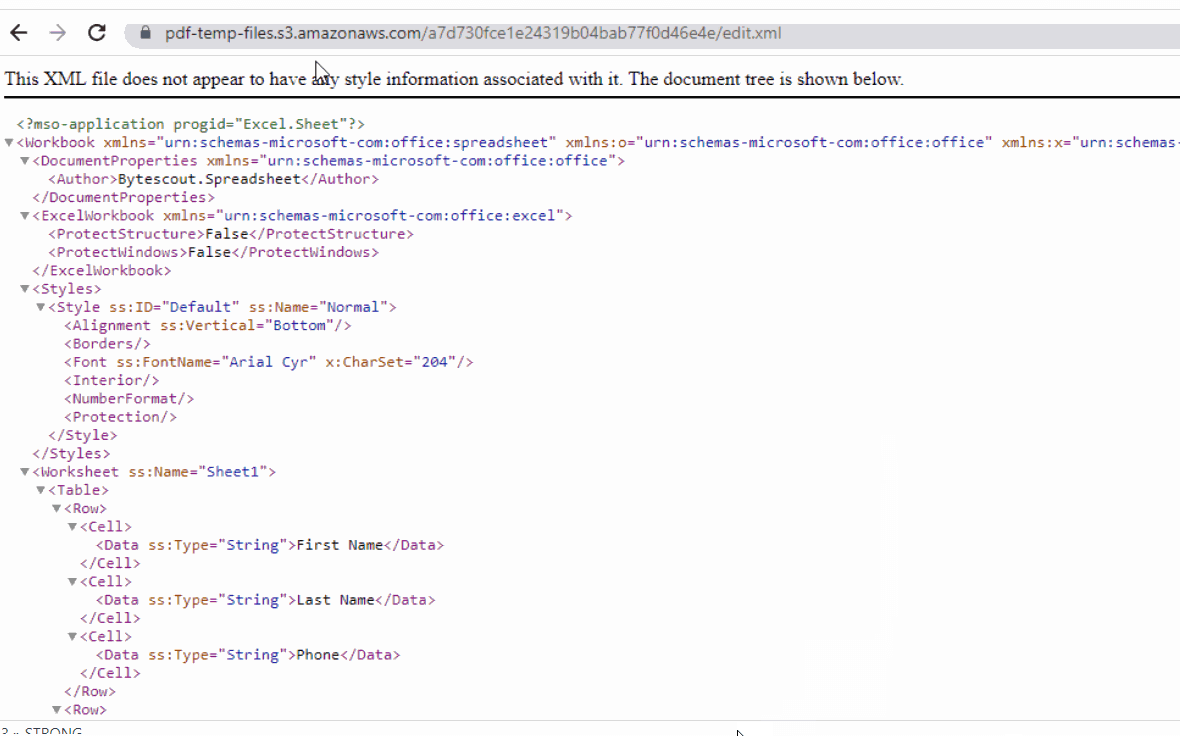
Task: Collapse the Styles element
Action: (x=24, y=288)
